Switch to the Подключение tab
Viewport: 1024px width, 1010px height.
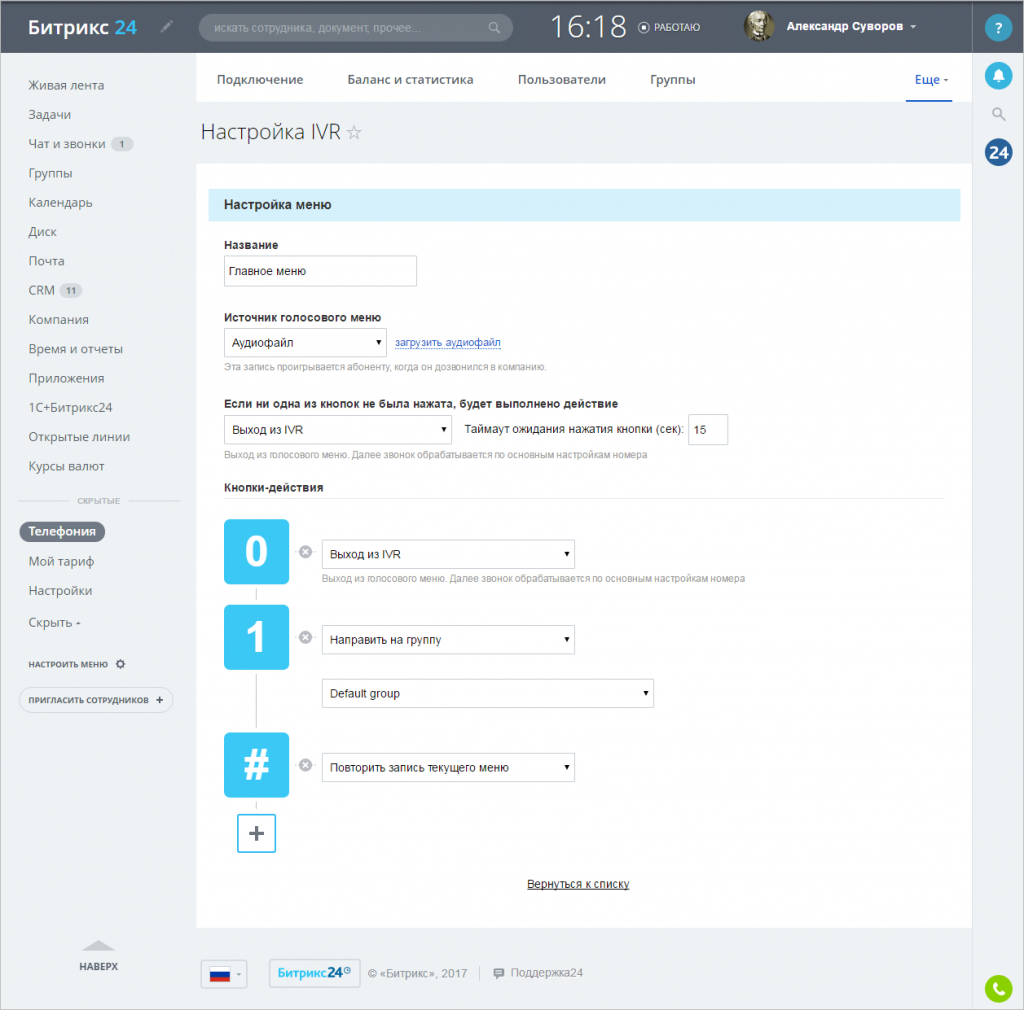[x=260, y=80]
